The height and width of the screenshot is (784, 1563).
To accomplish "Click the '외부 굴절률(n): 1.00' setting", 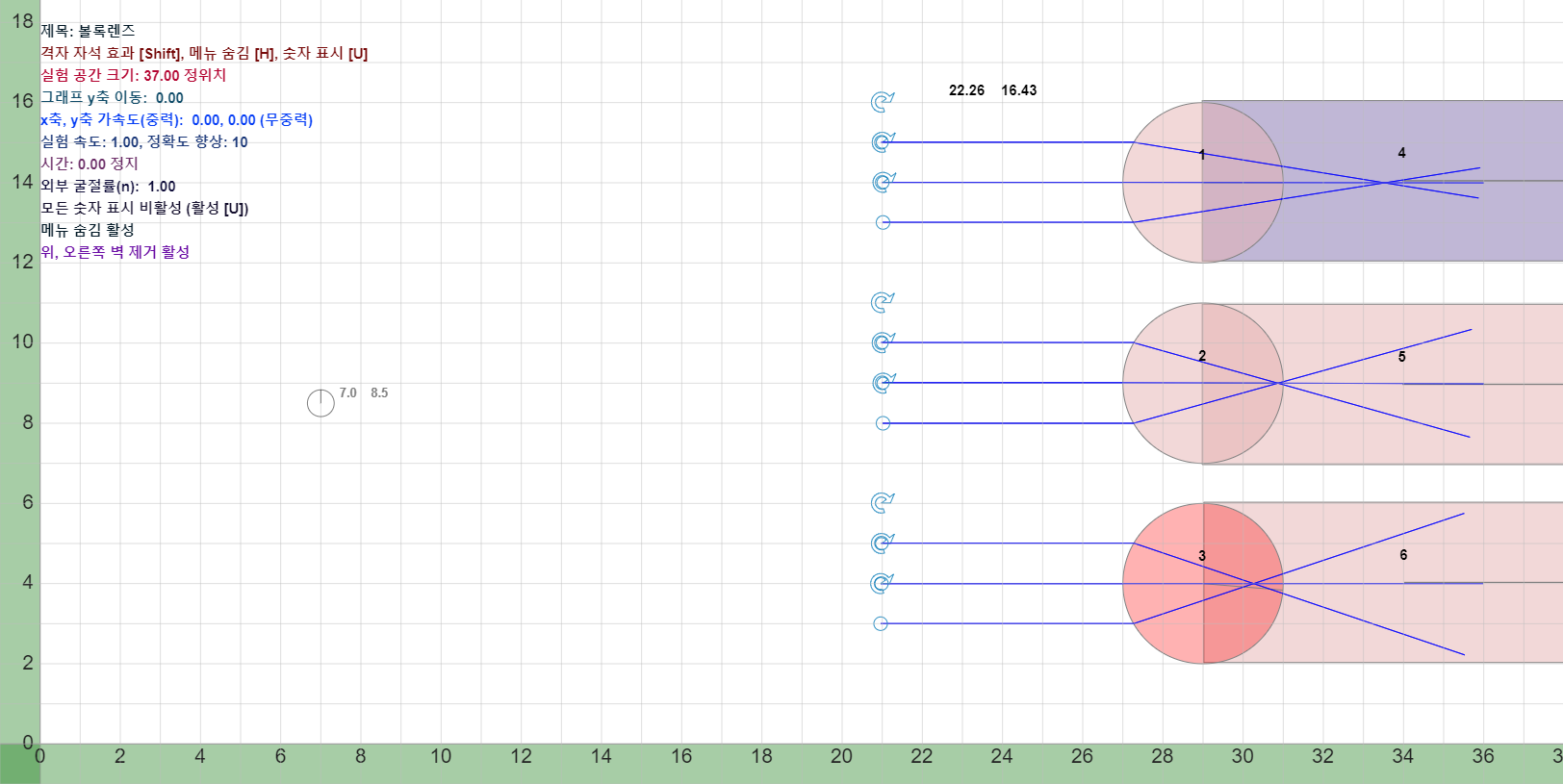I will 108,186.
